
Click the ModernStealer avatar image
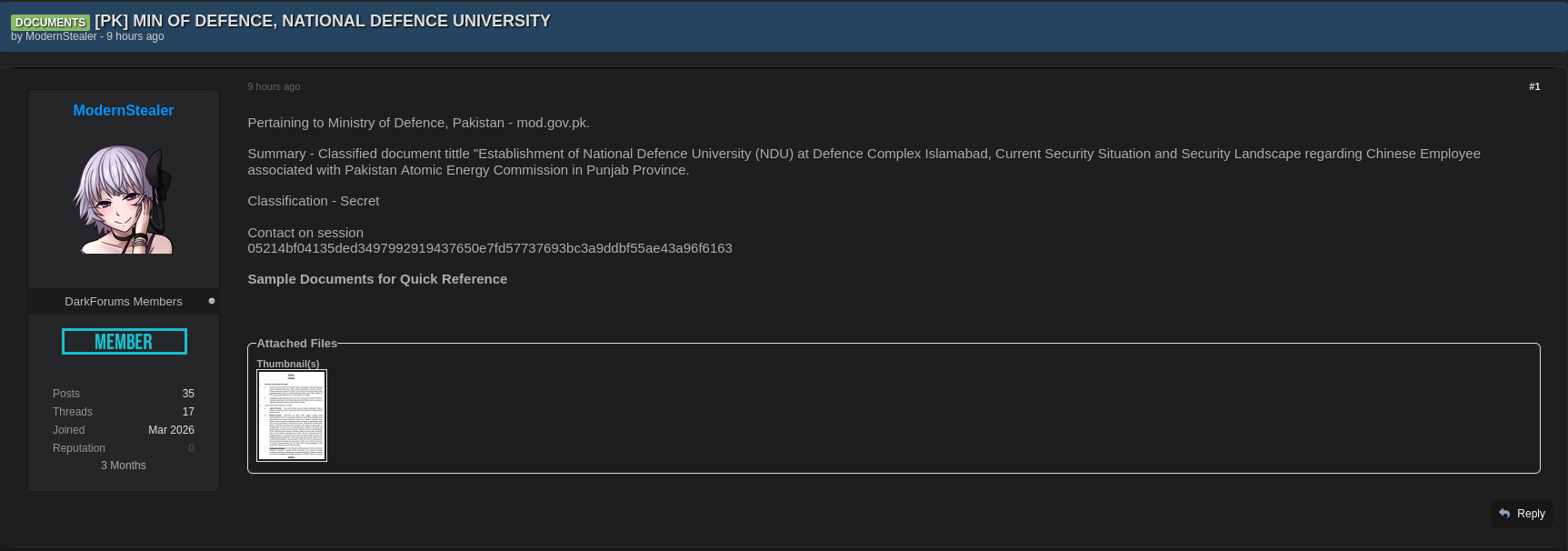coord(123,199)
